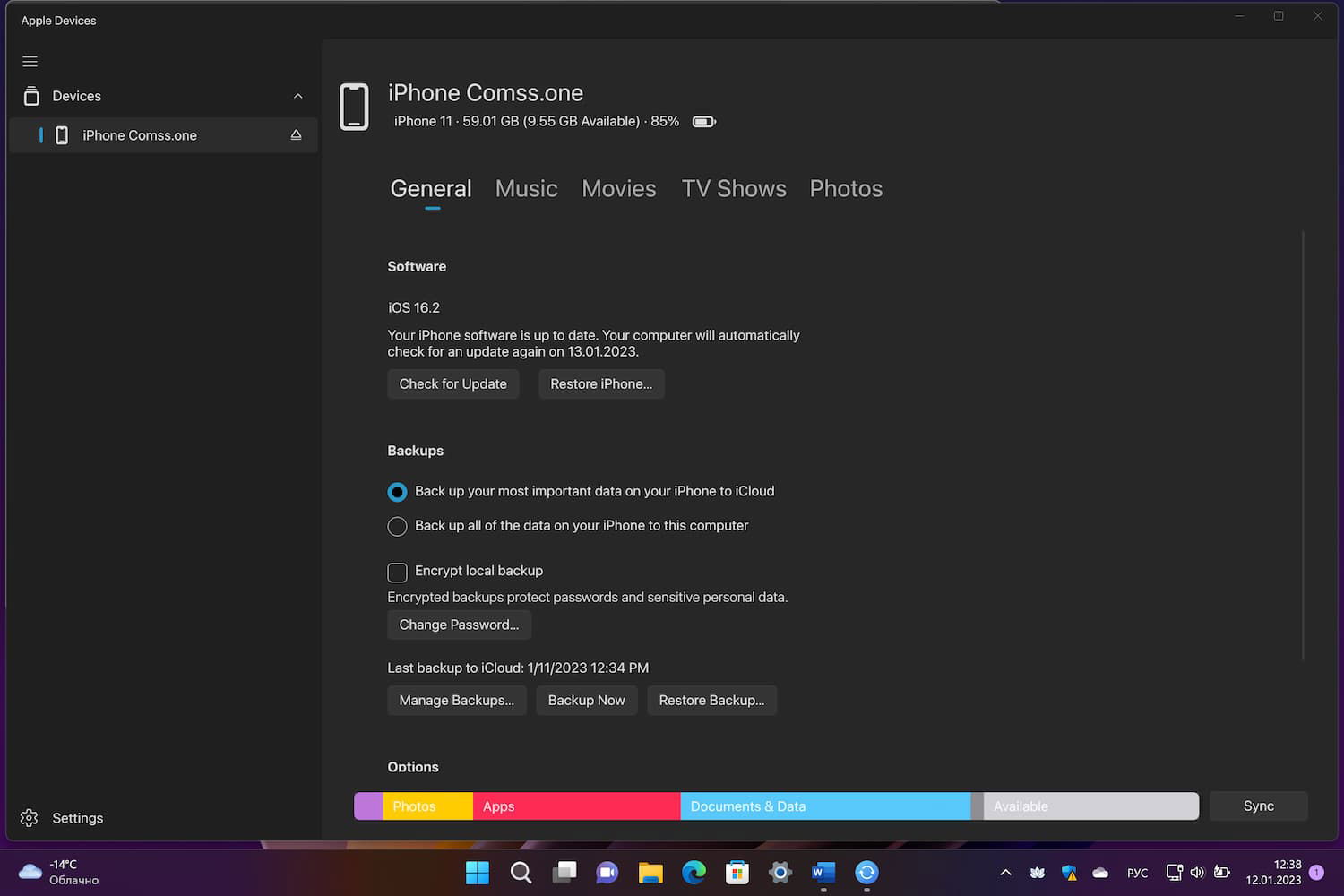The width and height of the screenshot is (1344, 896).
Task: Click the battery level icon in header
Action: (x=704, y=122)
